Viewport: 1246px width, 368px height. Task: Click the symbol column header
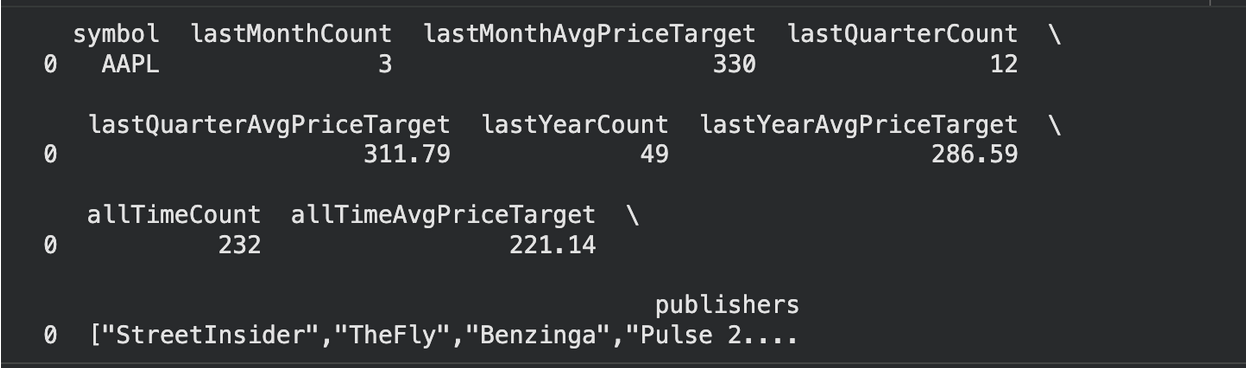[116, 34]
